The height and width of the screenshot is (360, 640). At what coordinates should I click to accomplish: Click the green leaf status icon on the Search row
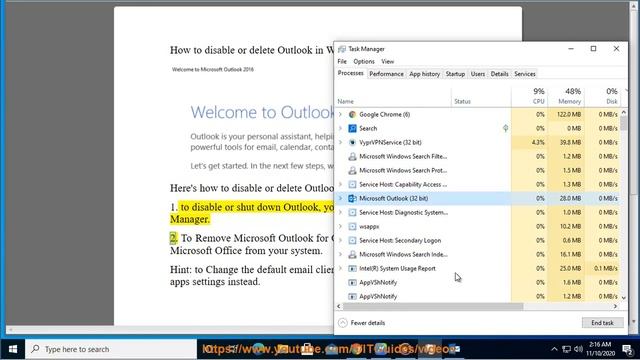505,128
